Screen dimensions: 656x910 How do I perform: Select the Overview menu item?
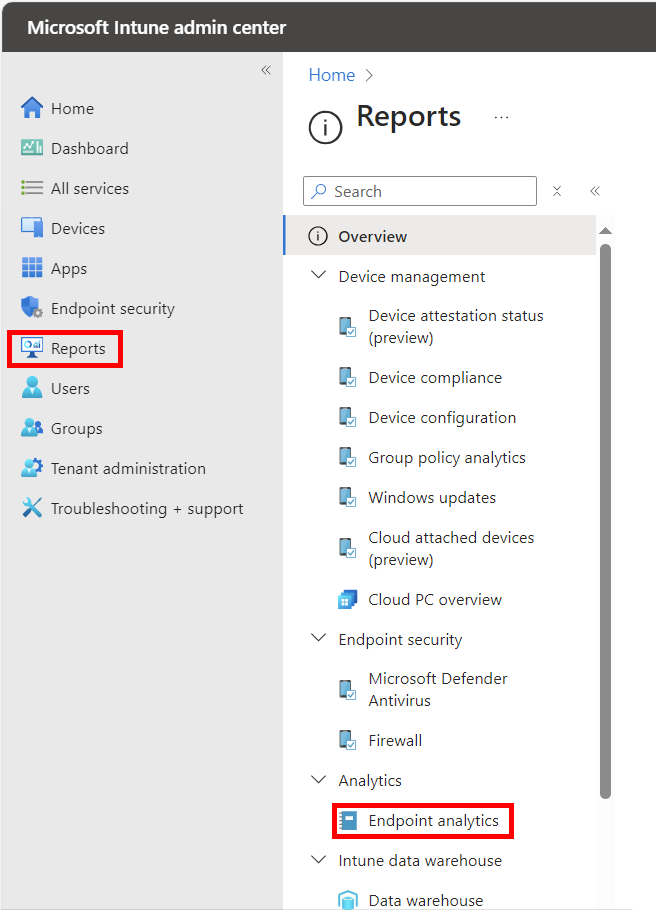[x=440, y=236]
